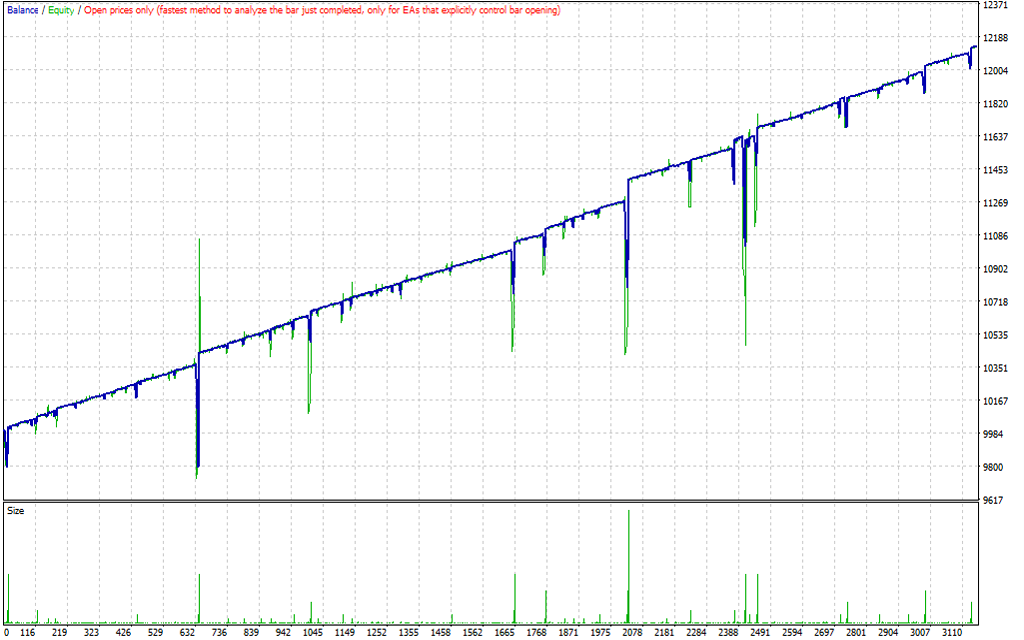Click the 2078 mark on the horizontal axis
Viewport: 1024px width, 640px height.
click(633, 633)
